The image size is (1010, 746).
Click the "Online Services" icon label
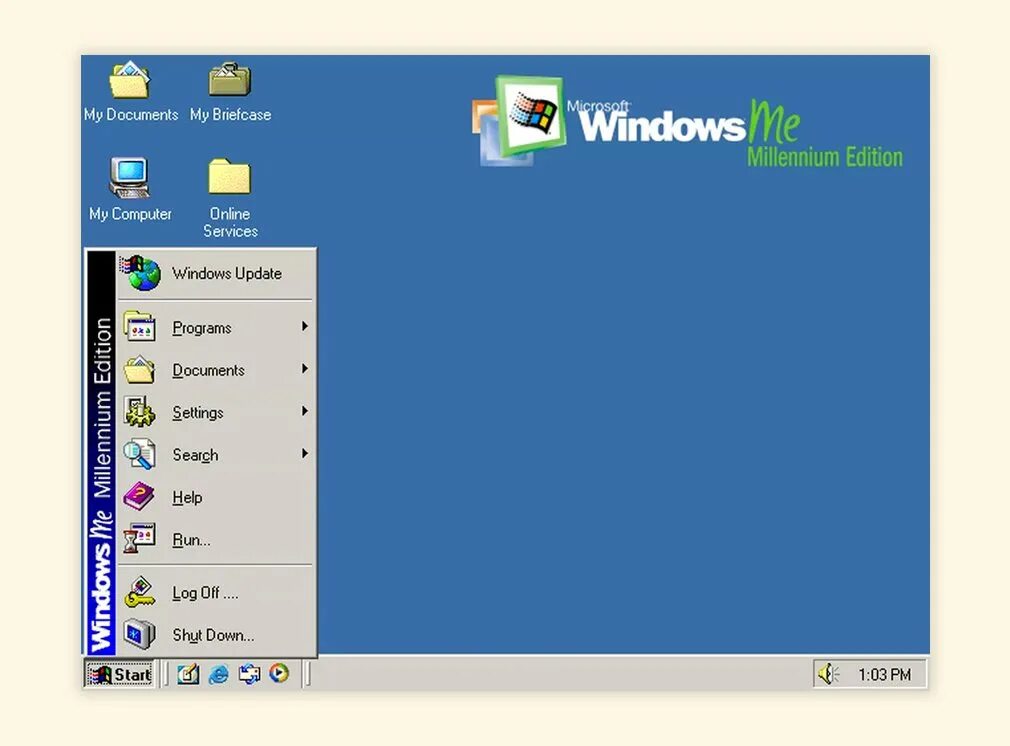(x=230, y=222)
